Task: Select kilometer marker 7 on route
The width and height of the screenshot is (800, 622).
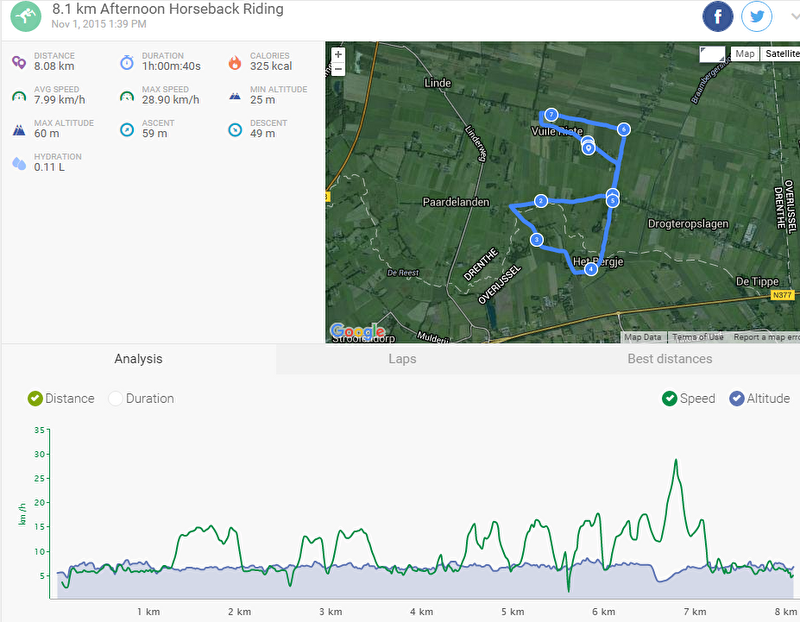Action: (x=551, y=114)
